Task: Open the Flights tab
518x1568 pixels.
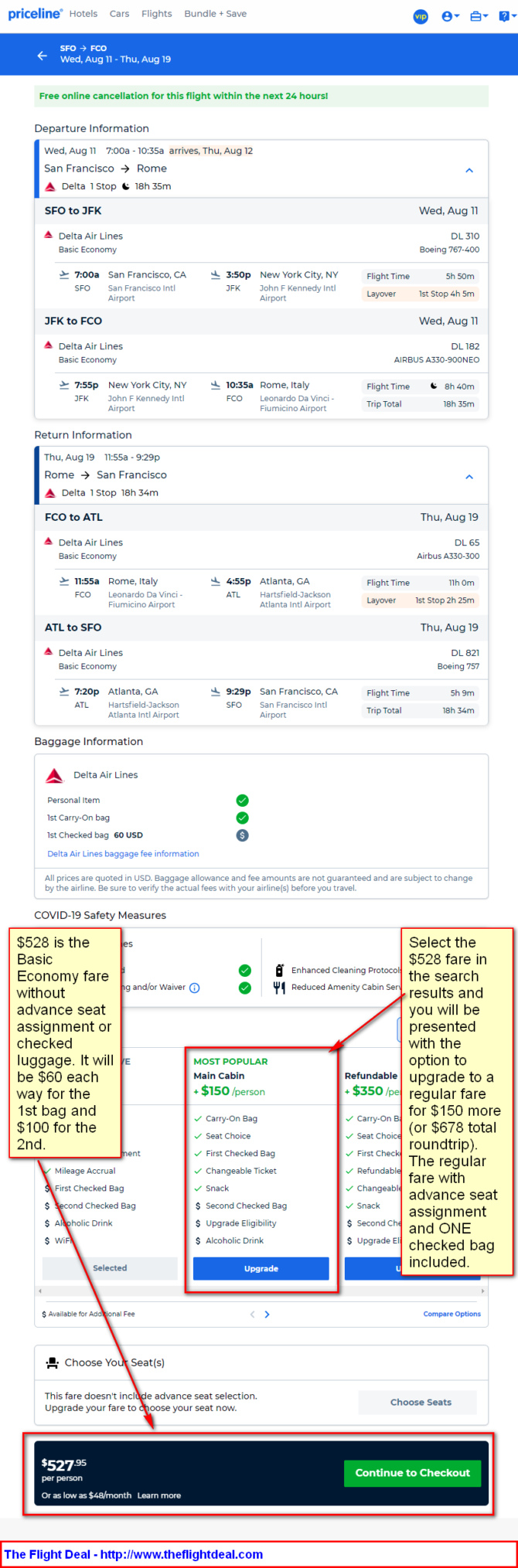Action: point(157,14)
